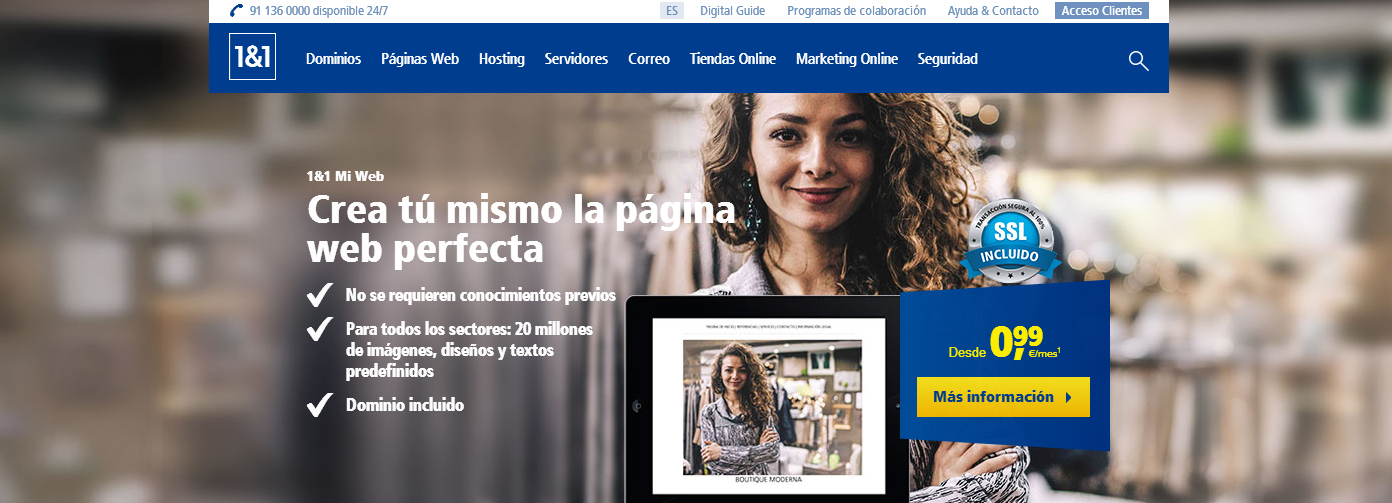The image size is (1392, 503).
Task: Open the Dominios menu
Action: tap(333, 59)
